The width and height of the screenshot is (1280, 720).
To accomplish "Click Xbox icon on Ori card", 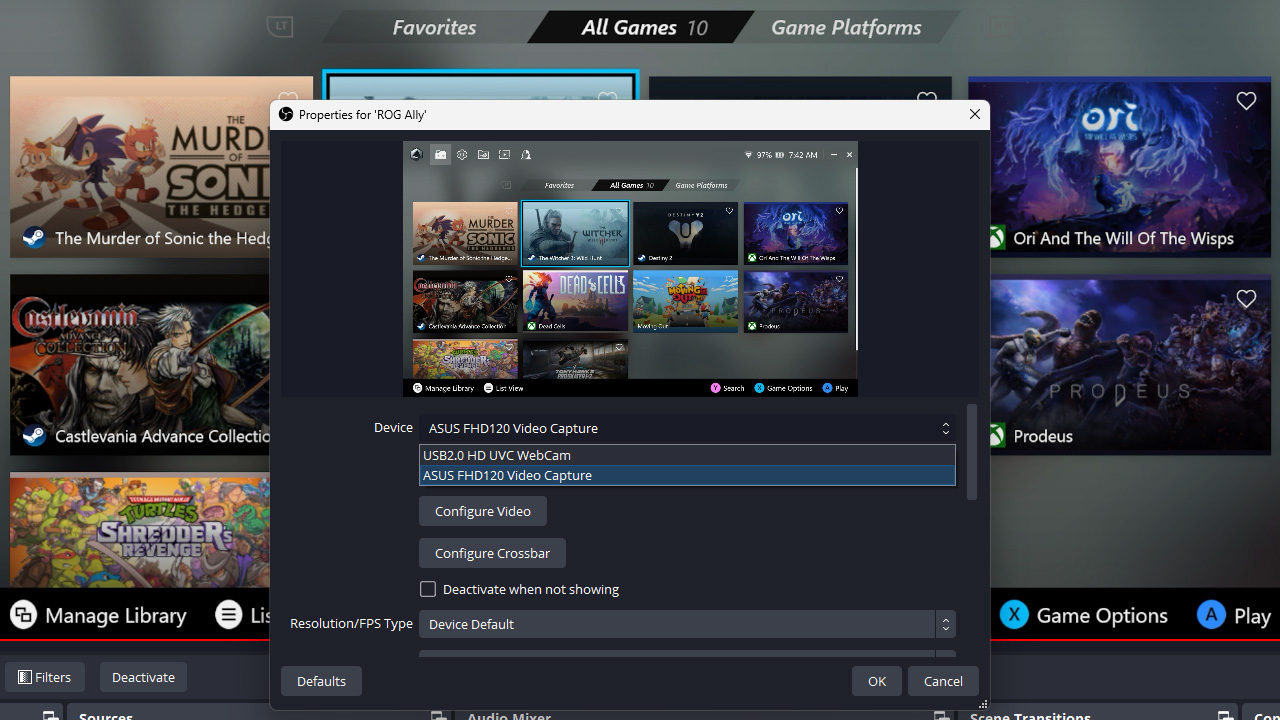I will click(x=997, y=238).
